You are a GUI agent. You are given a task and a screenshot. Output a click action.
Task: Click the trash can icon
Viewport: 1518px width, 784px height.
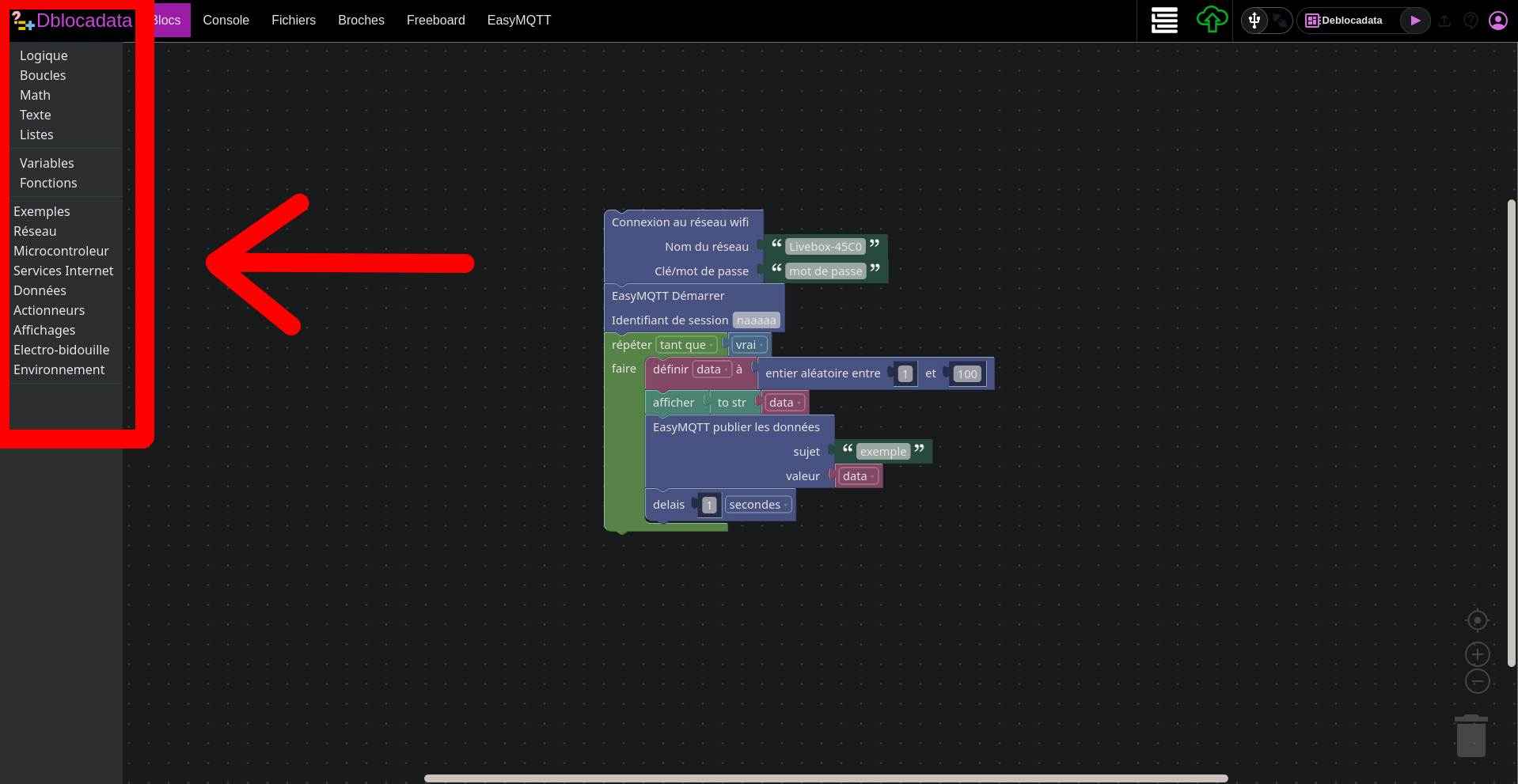(1471, 736)
